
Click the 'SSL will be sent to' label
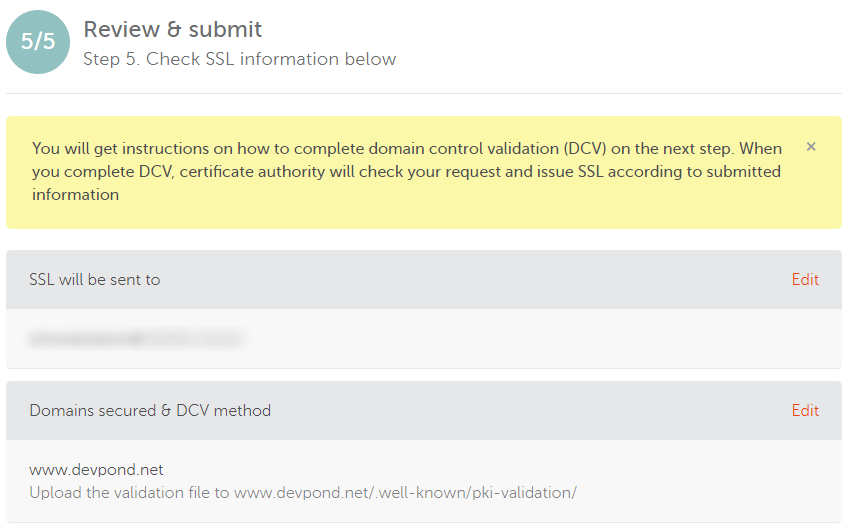click(95, 280)
